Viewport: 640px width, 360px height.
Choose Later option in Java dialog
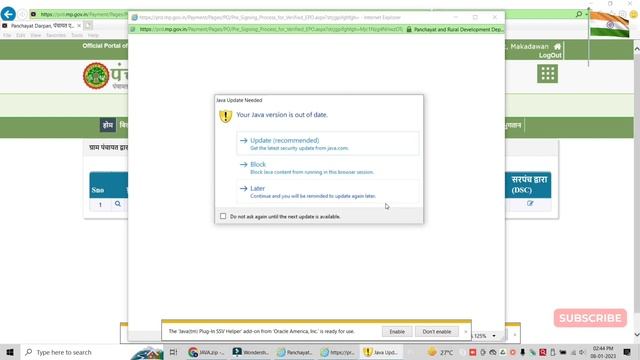click(x=327, y=191)
